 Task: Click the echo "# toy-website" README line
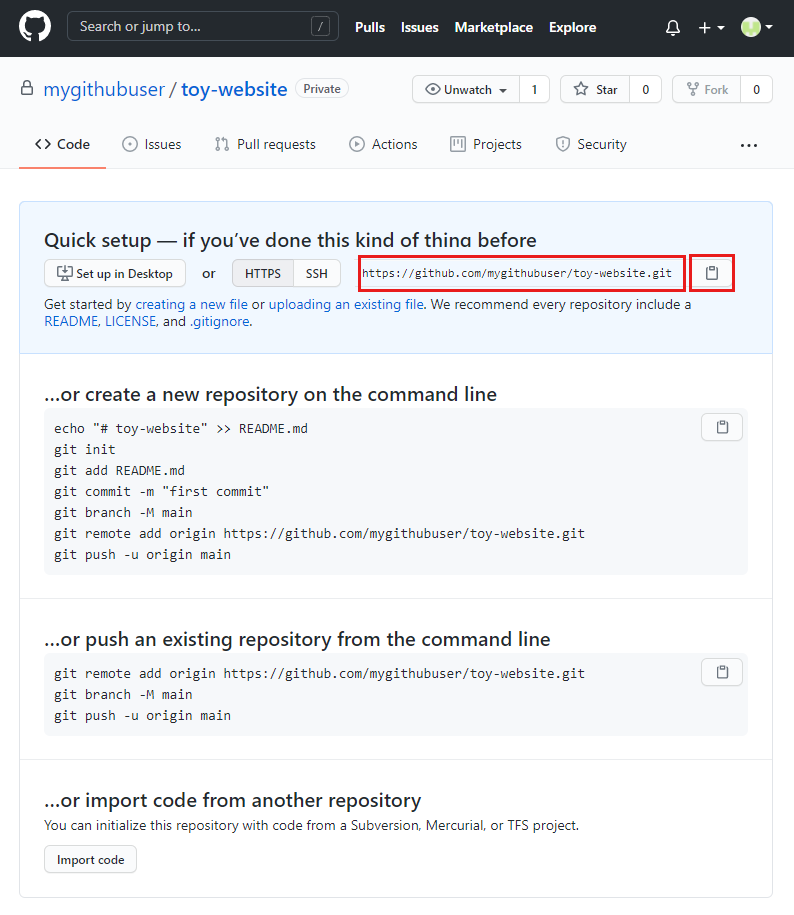[x=181, y=428]
